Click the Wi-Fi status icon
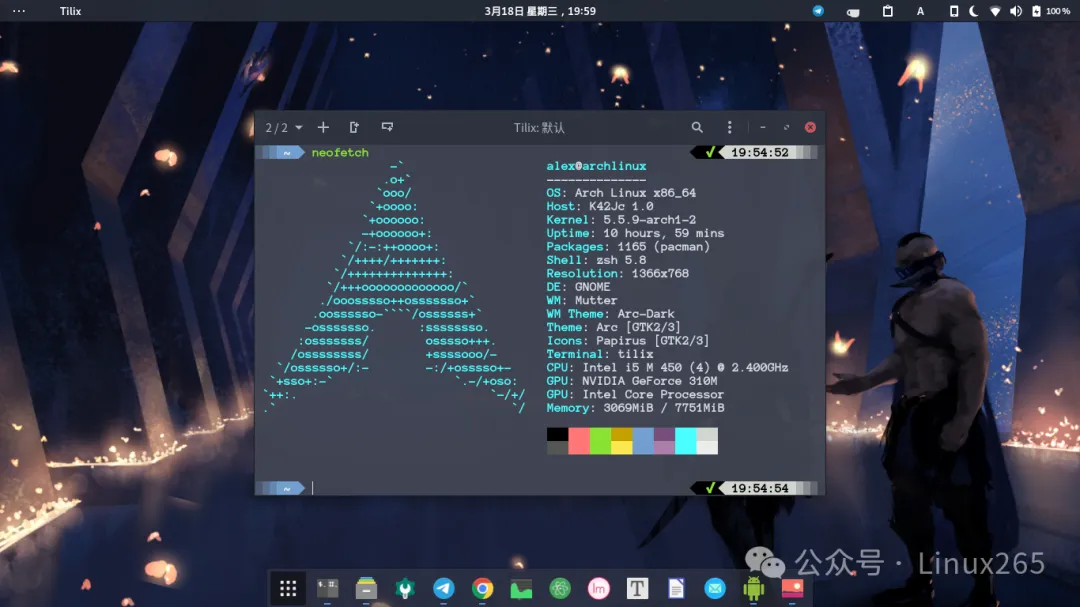Viewport: 1080px width, 607px height. (x=995, y=11)
